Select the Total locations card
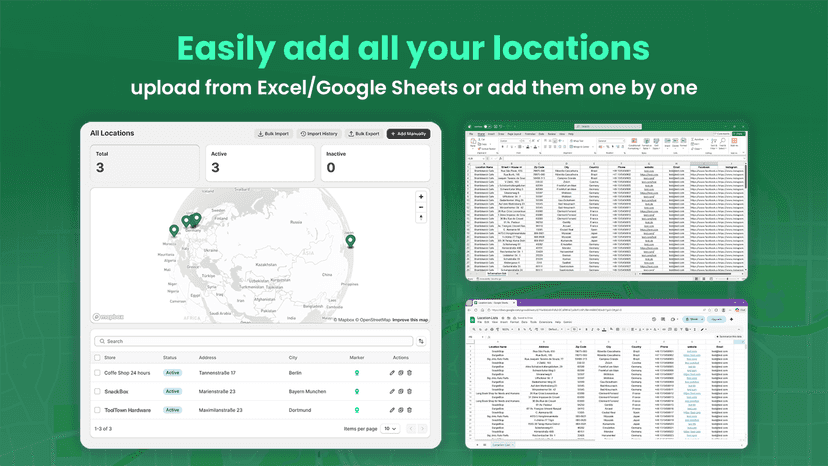Viewport: 828px width, 466px height. pyautogui.click(x=145, y=163)
